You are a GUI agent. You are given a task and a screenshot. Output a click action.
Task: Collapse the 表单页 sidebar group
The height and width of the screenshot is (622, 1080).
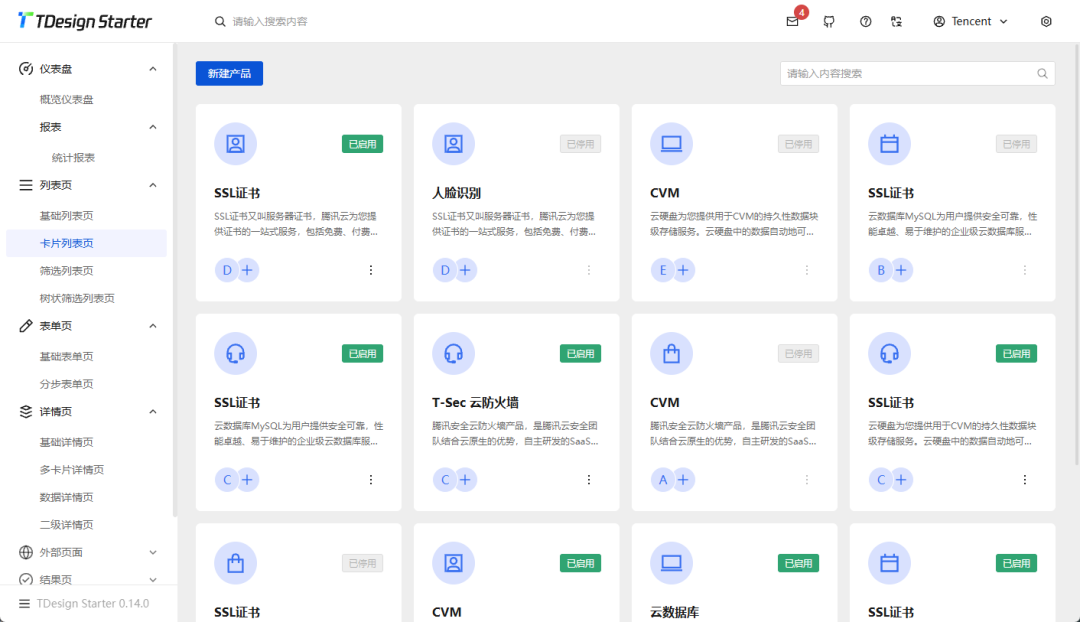tap(153, 326)
